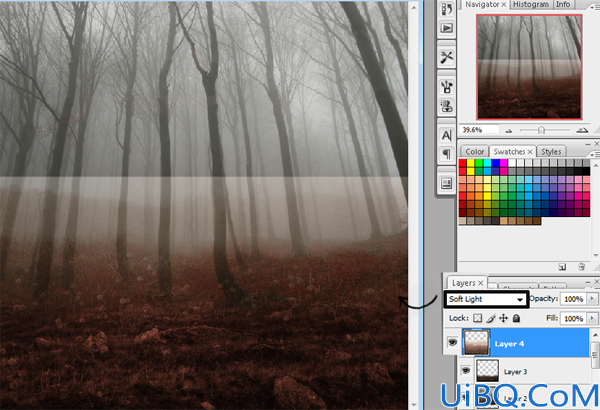
Task: Close the Swatches tab
Action: [x=530, y=152]
